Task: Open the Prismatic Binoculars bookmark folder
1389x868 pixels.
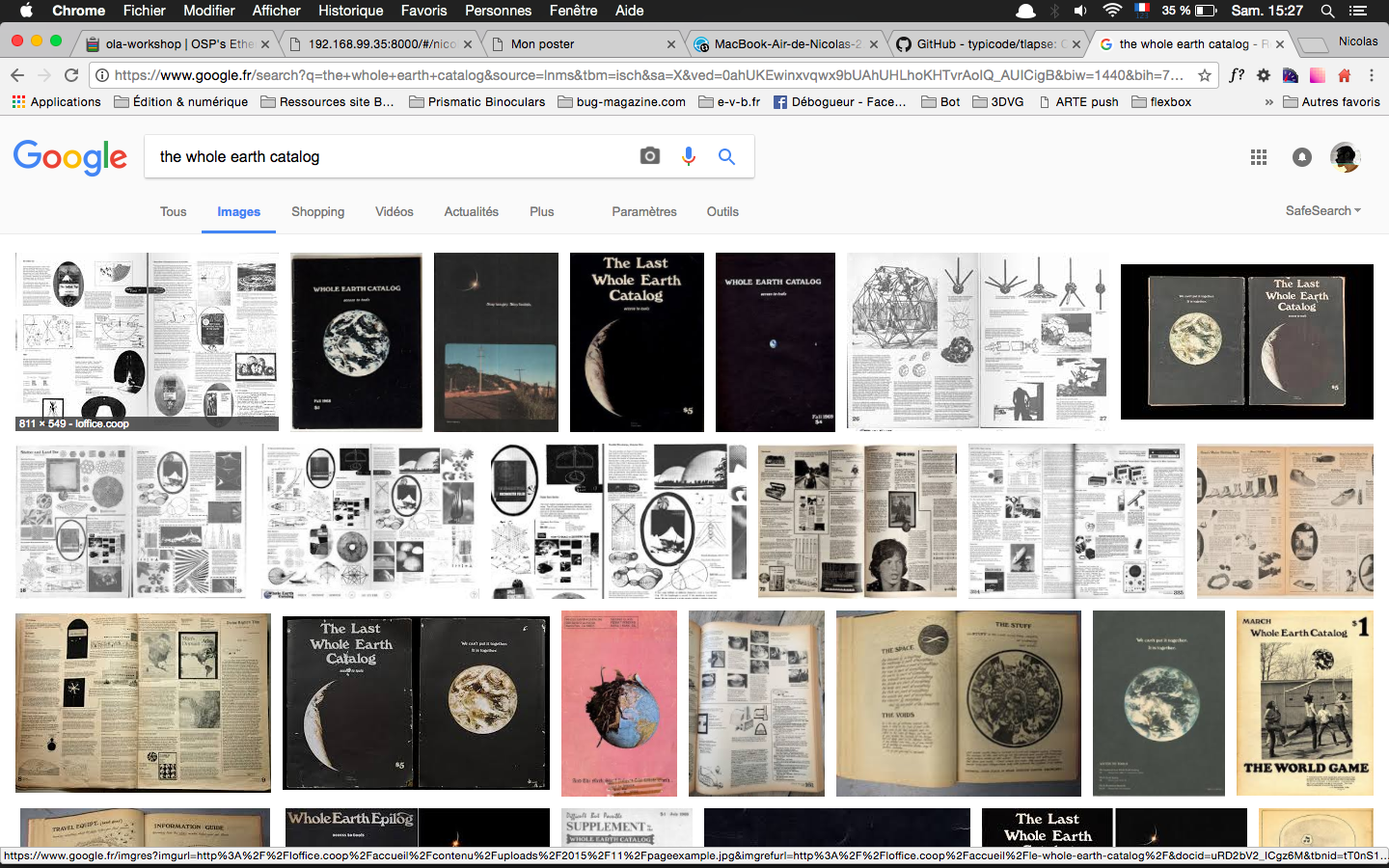Action: pyautogui.click(x=477, y=101)
